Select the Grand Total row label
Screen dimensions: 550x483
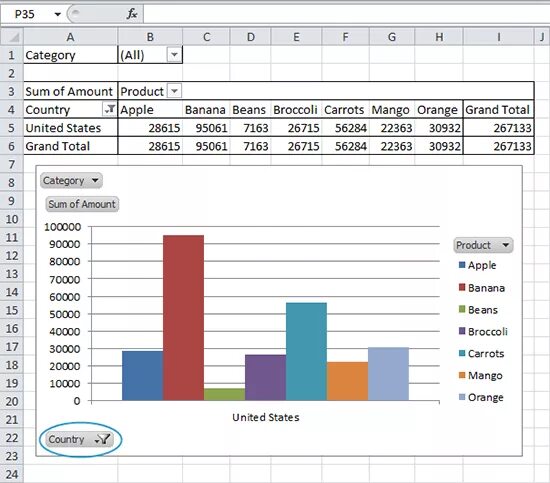71,146
